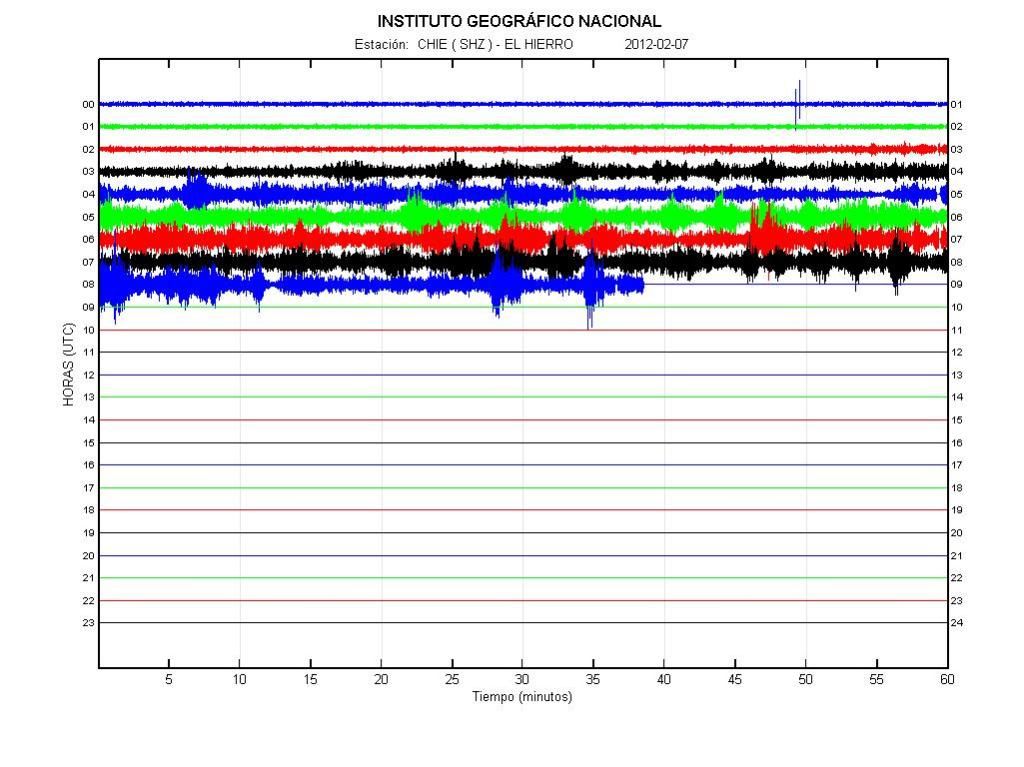Viewport: 1024px width, 767px height.
Task: Click the 30 minute tick label
Action: 522,680
